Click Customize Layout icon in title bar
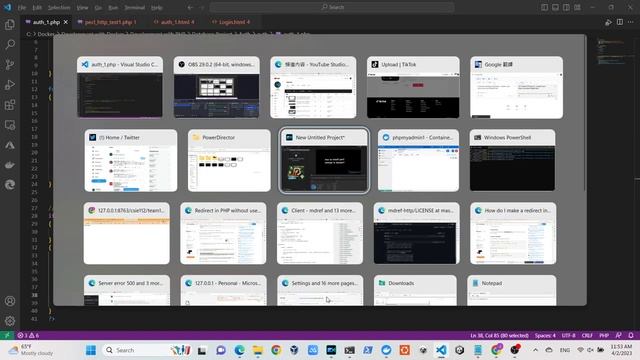The width and height of the screenshot is (640, 360). (x=577, y=7)
